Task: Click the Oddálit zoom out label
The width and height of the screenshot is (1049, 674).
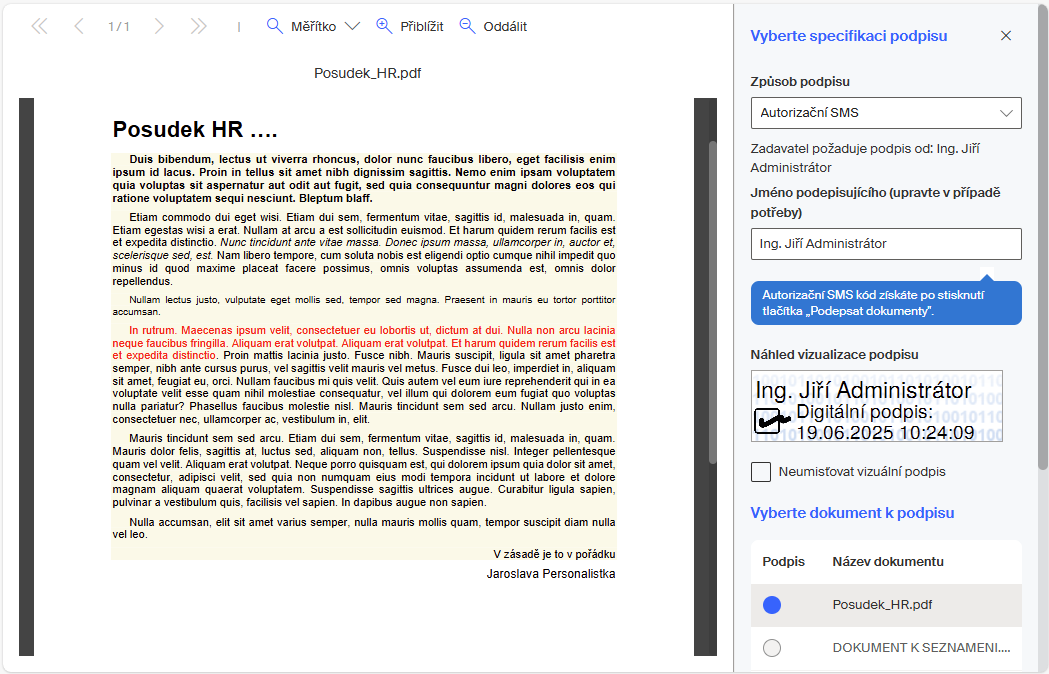Action: pos(505,27)
